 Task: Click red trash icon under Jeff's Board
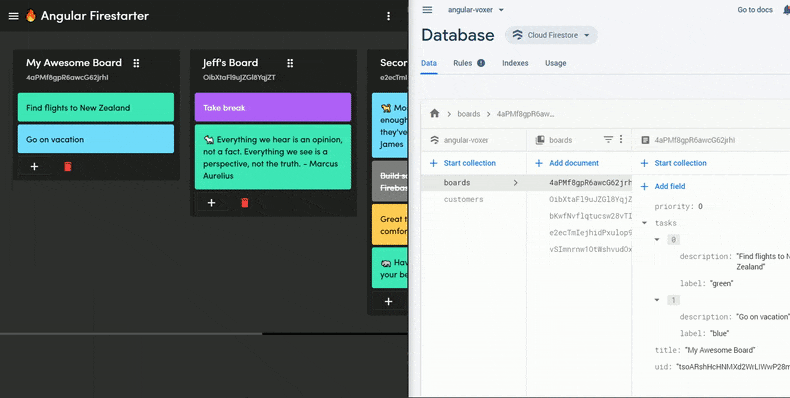tap(245, 203)
